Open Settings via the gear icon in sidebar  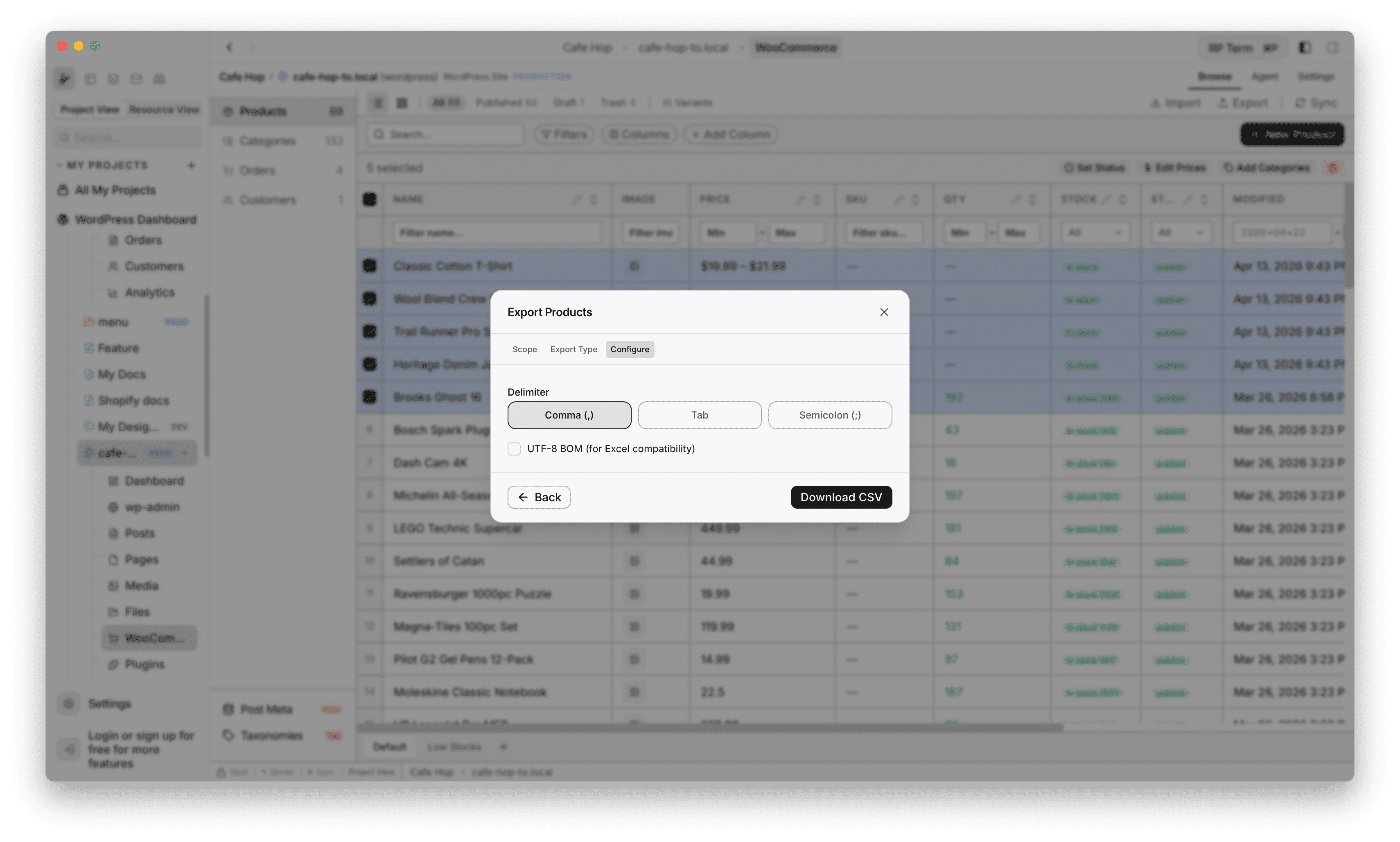point(69,704)
